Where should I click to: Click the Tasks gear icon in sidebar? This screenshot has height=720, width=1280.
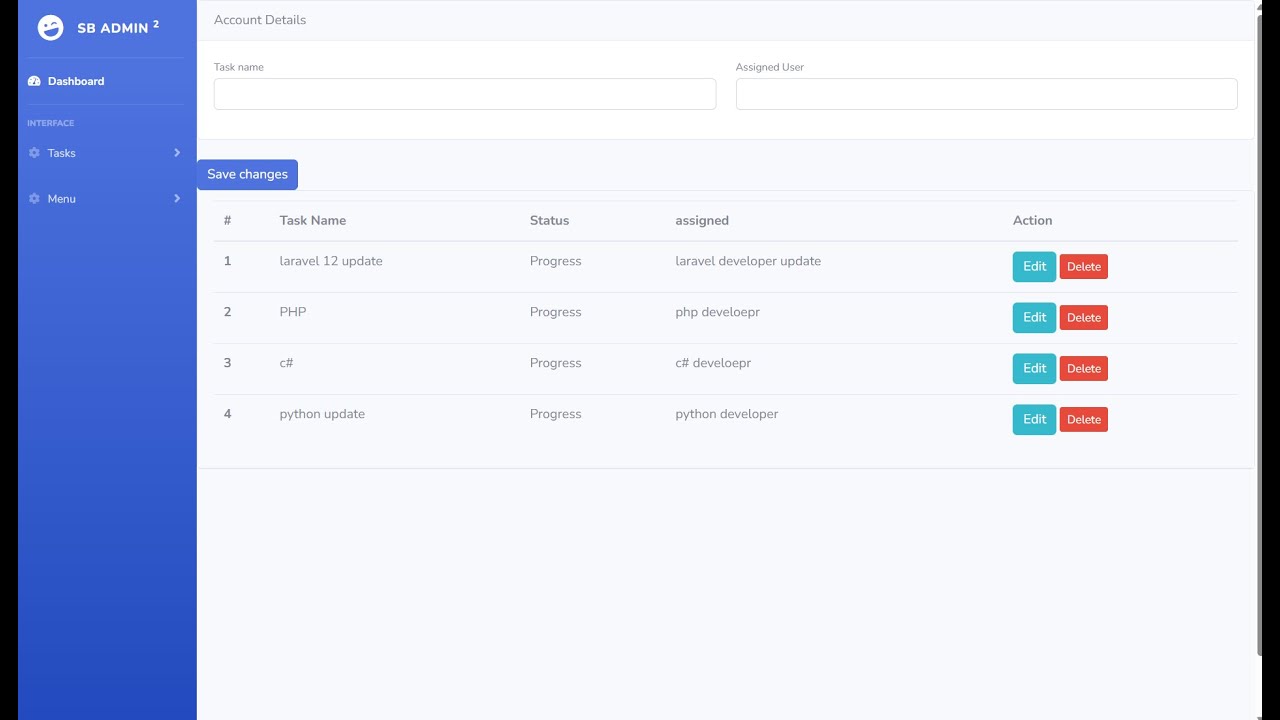coord(34,153)
